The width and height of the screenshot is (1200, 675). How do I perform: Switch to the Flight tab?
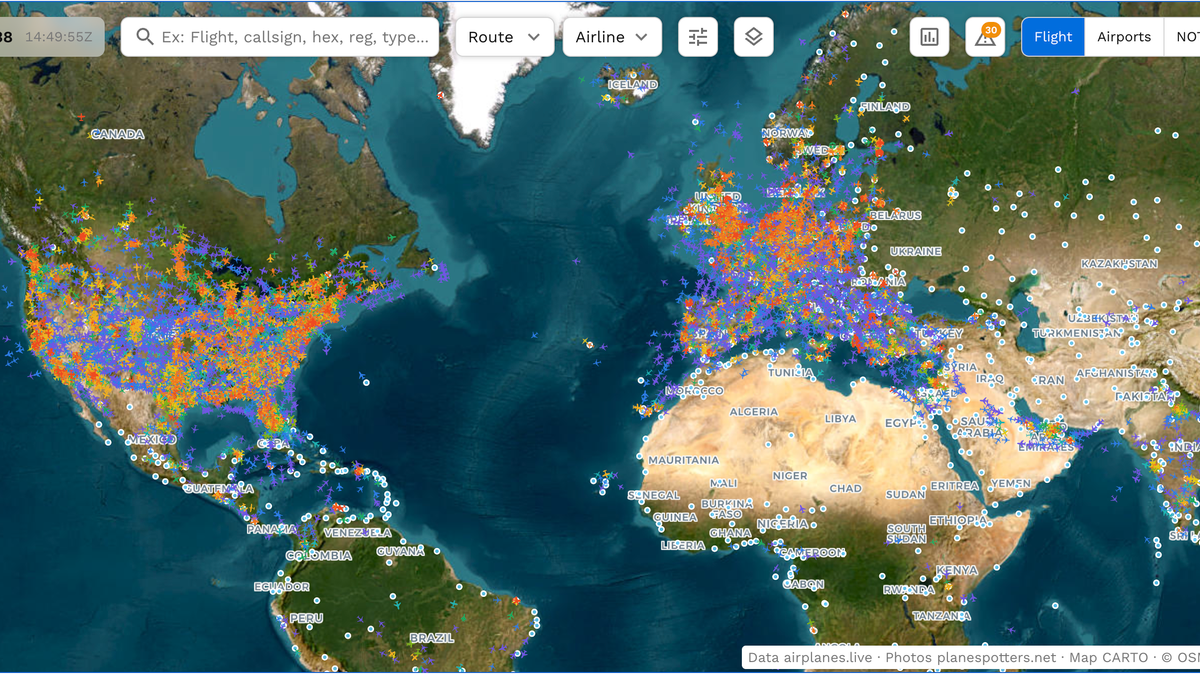click(1053, 37)
